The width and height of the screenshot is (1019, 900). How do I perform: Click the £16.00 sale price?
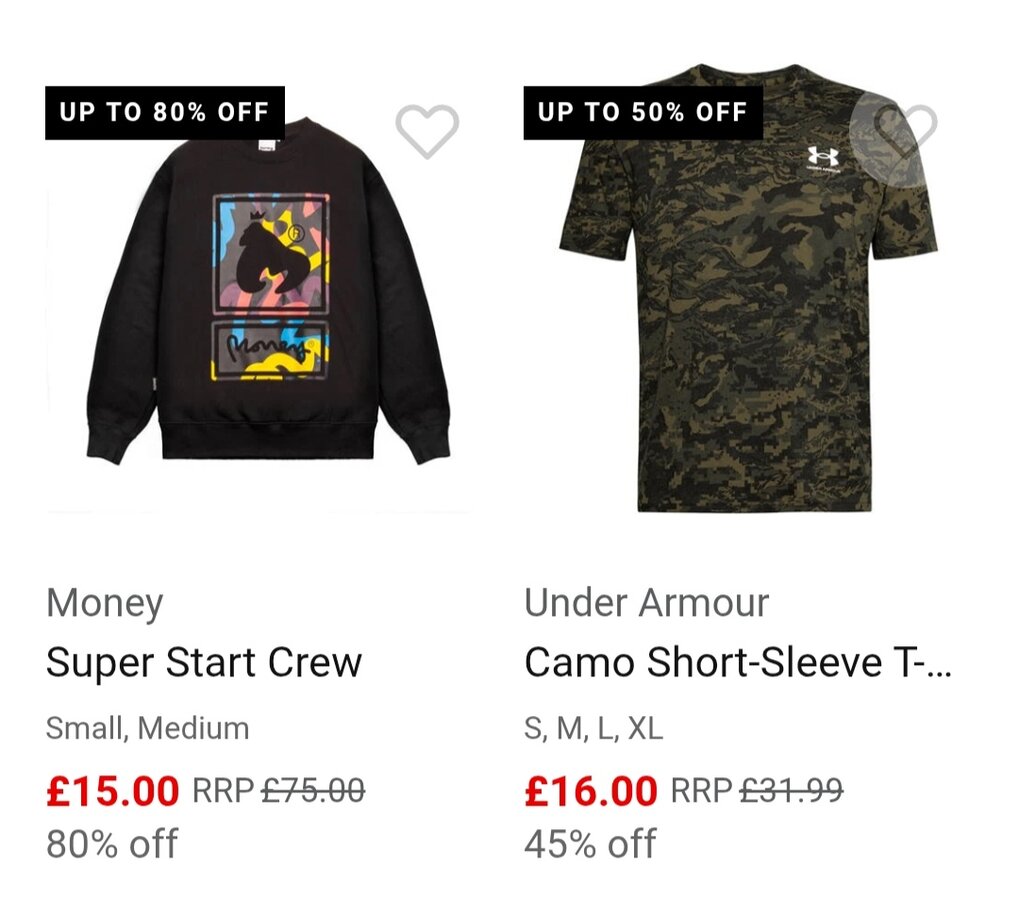[591, 791]
